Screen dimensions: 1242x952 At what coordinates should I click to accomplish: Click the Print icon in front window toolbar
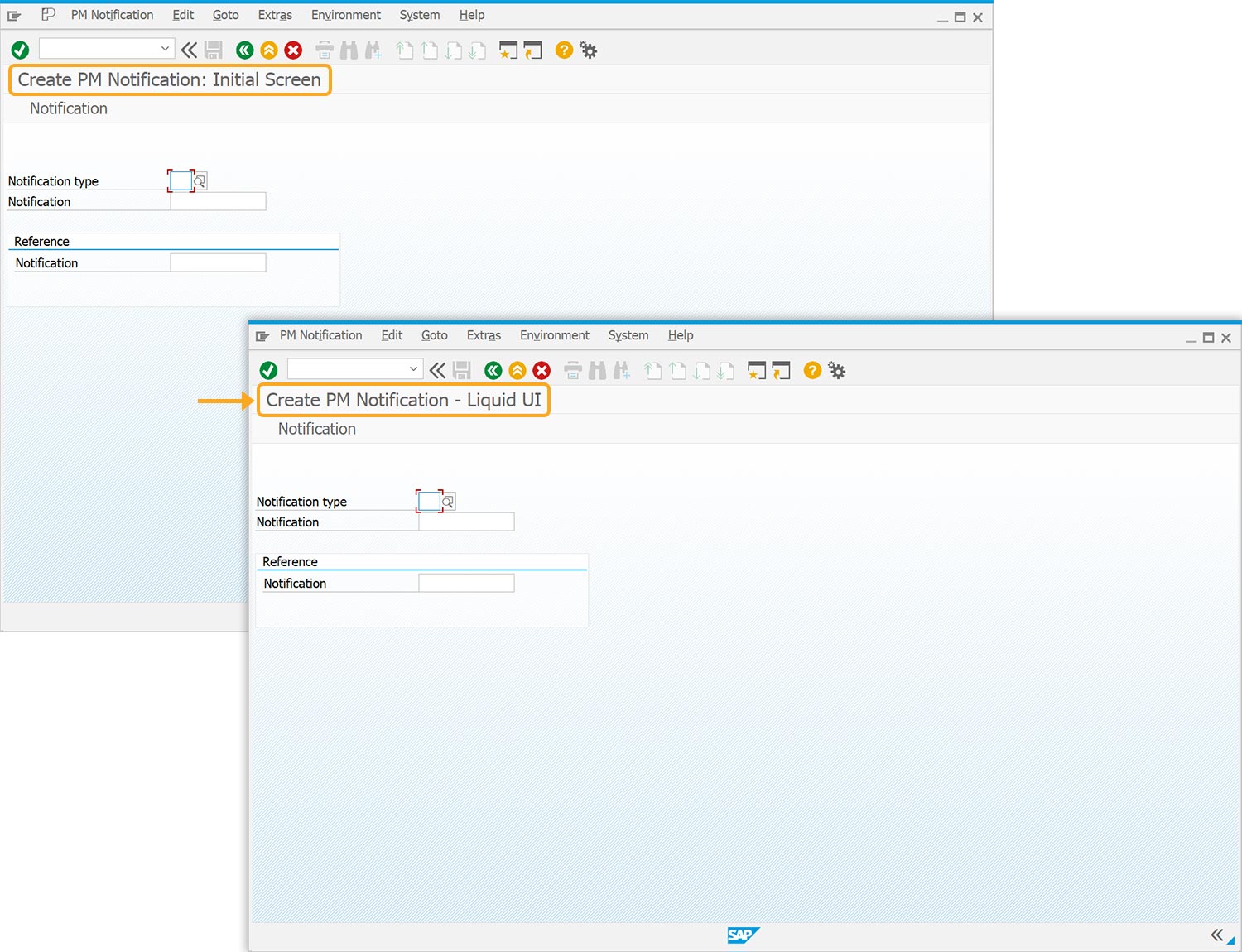(573, 371)
